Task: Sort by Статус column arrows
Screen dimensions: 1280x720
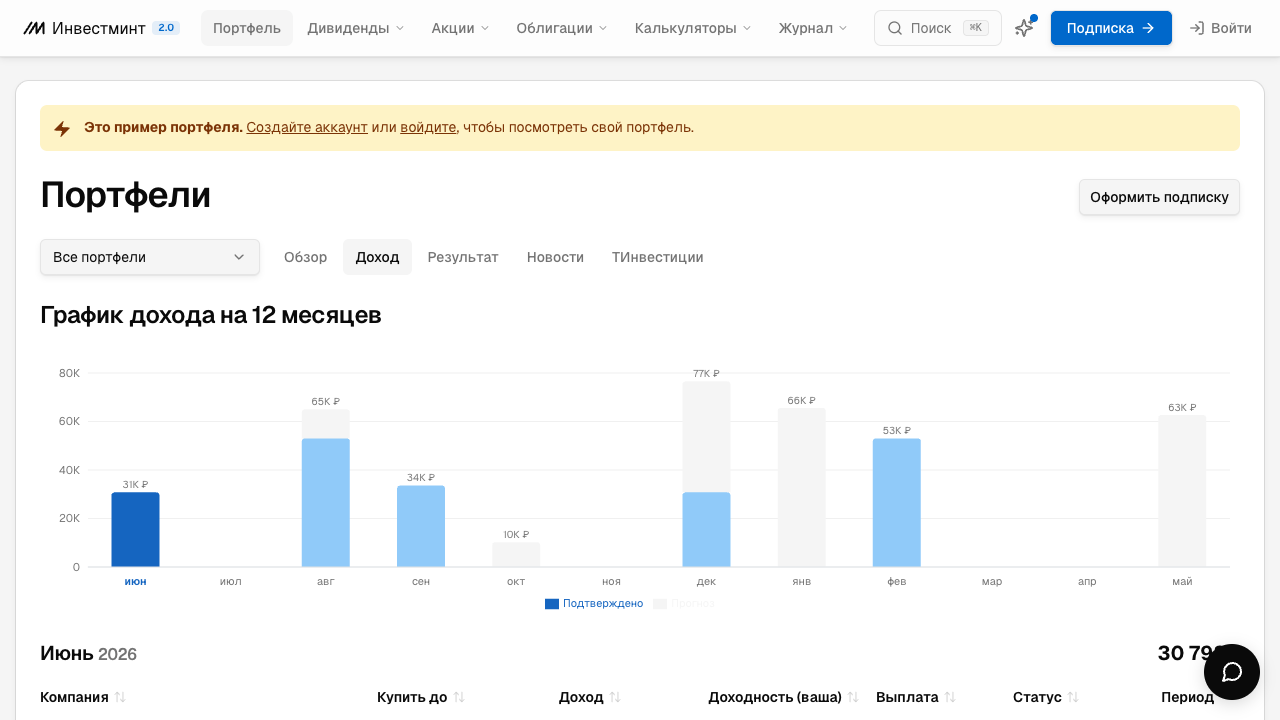Action: [x=1073, y=697]
